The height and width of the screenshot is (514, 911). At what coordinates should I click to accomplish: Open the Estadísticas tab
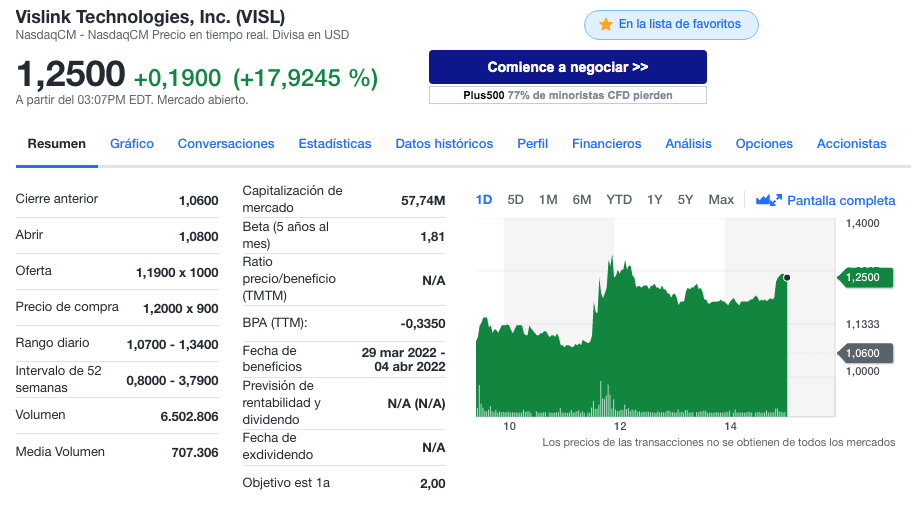pyautogui.click(x=335, y=144)
